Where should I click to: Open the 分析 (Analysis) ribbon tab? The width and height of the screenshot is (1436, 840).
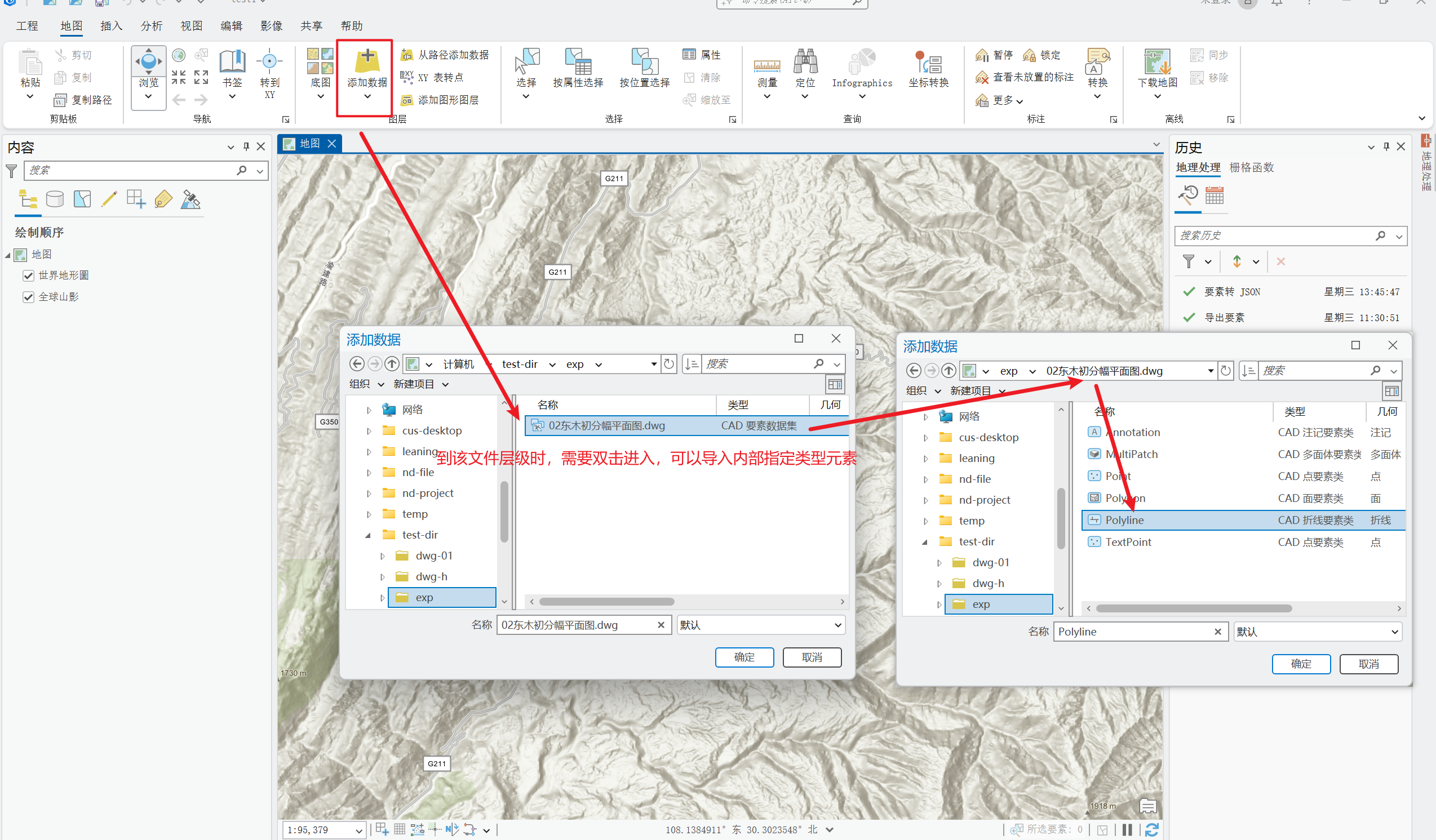coord(151,25)
